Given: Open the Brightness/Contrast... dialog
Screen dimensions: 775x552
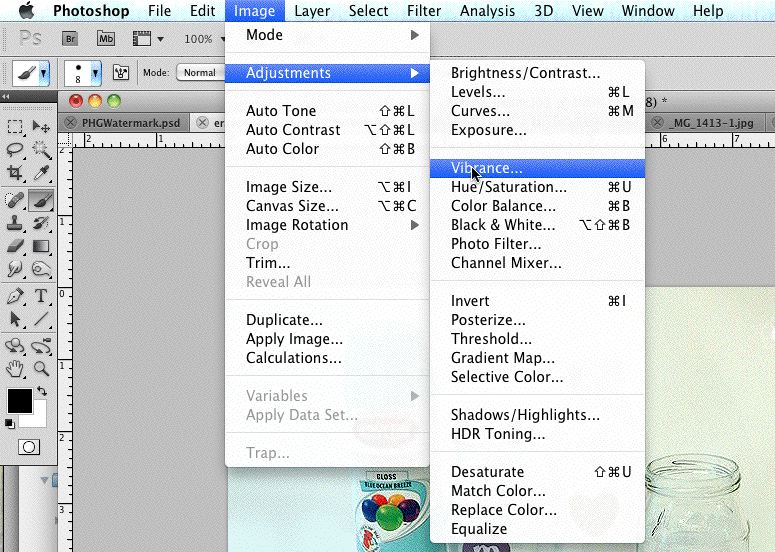Looking at the screenshot, I should click(x=537, y=73).
